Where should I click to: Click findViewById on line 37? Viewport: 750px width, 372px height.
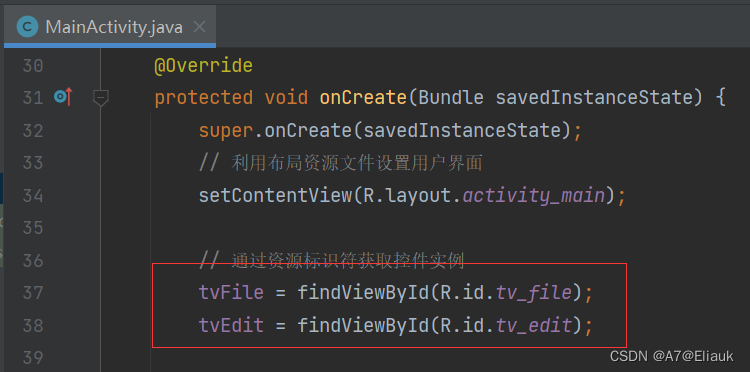(x=363, y=293)
